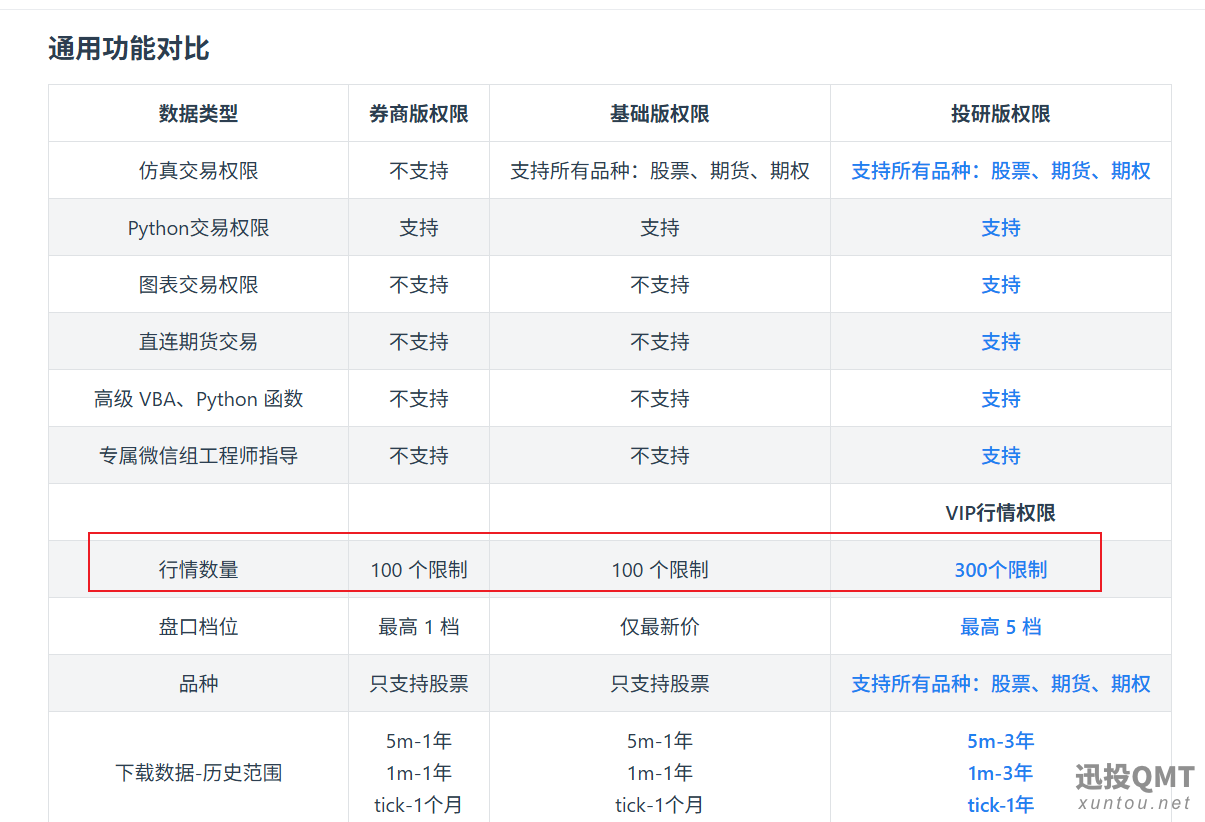Click the 基础版权限 column header
Screen dimensions: 1205x822
tap(659, 114)
